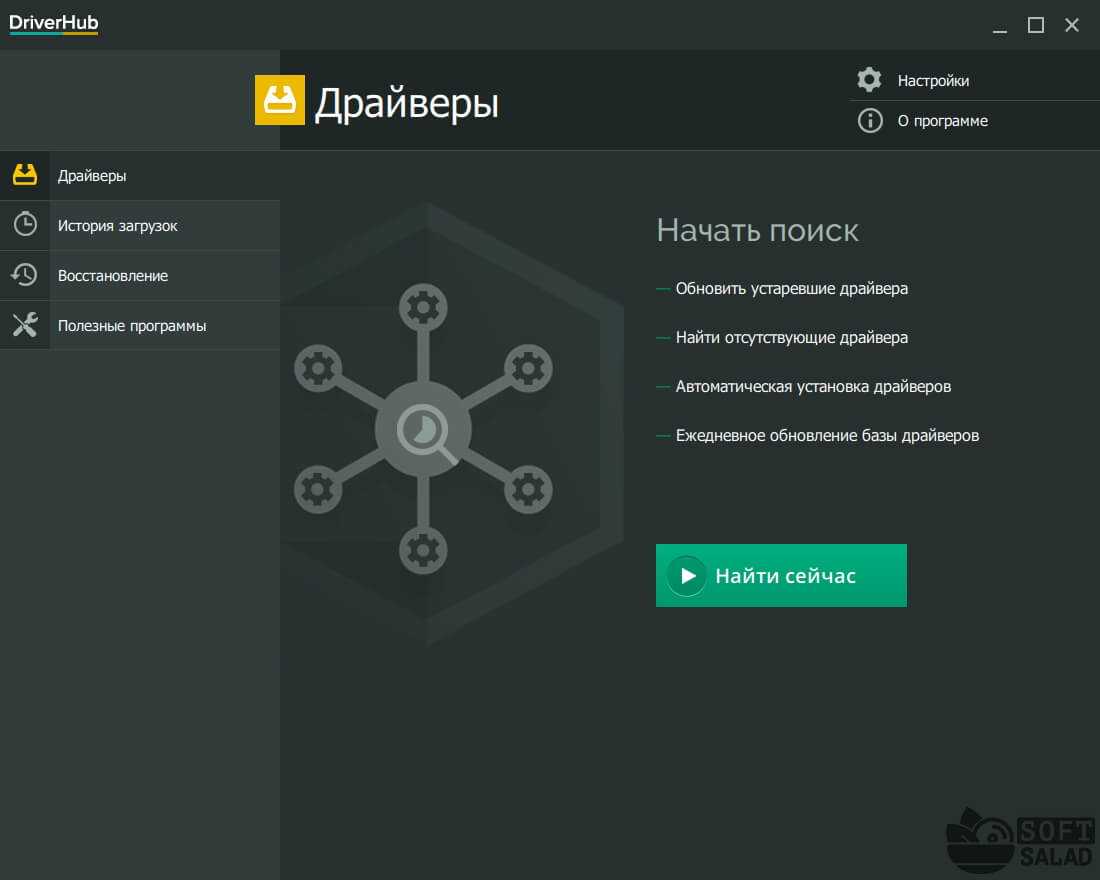Click the История загрузок clock icon
The image size is (1100, 880).
25,225
